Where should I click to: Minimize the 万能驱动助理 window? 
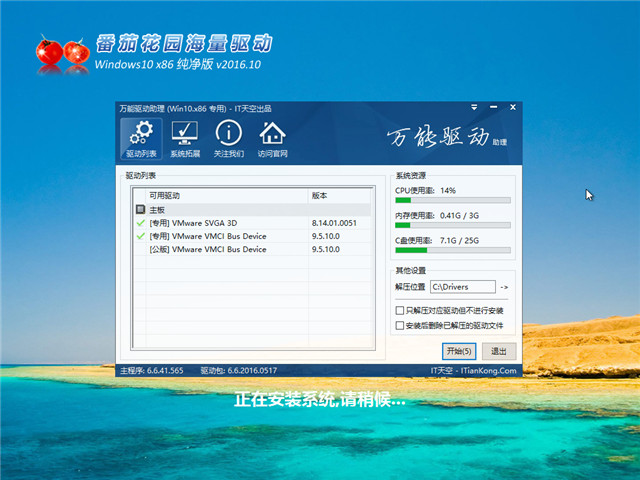(x=493, y=107)
